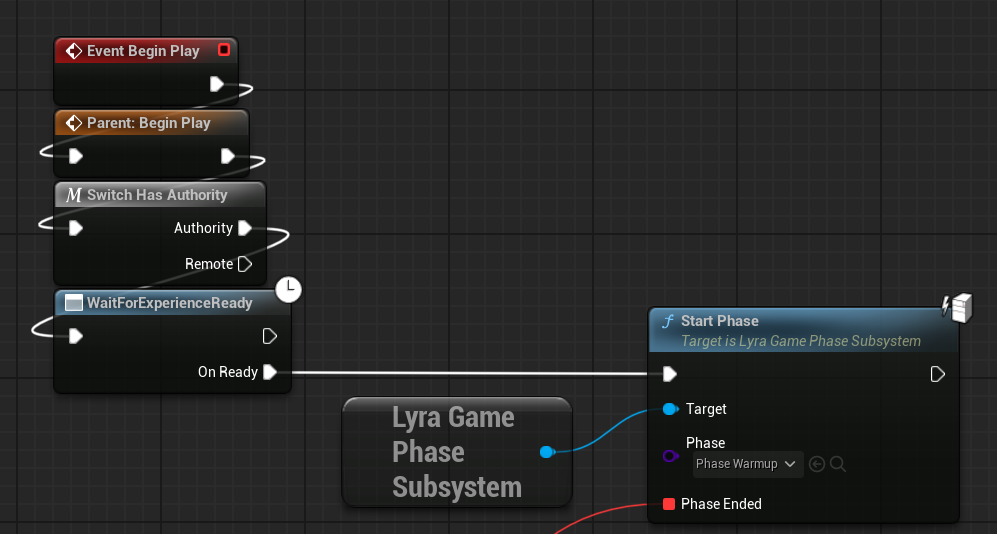Click the latent clock icon on WaitForExperienceReady

coord(289,290)
